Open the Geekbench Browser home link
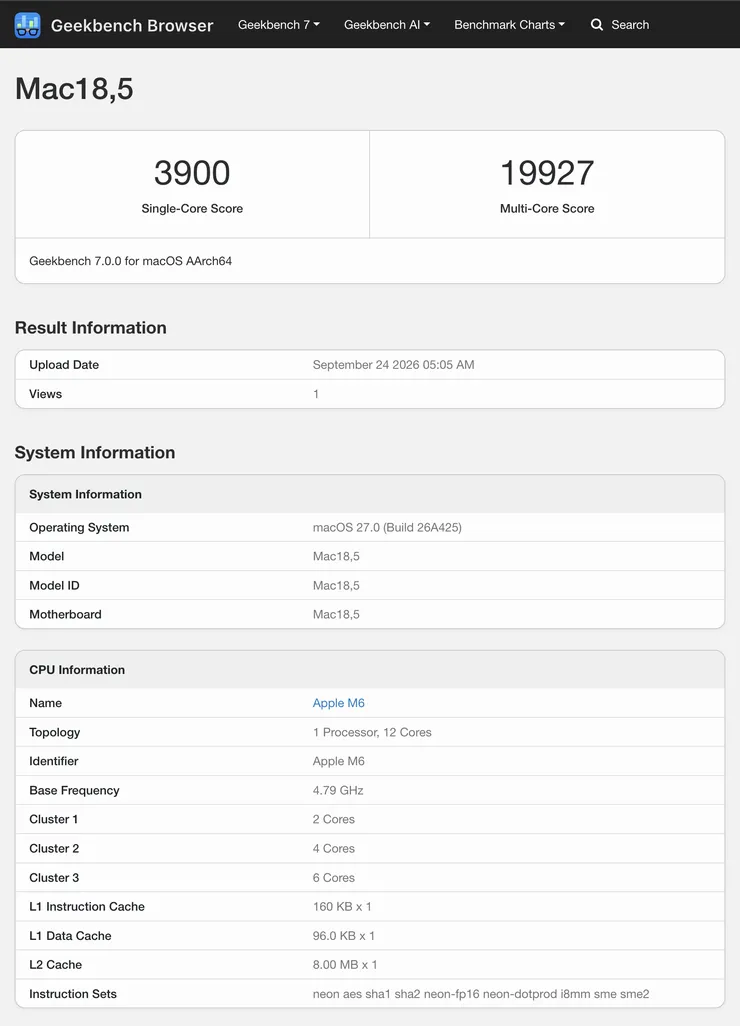 [x=132, y=25]
